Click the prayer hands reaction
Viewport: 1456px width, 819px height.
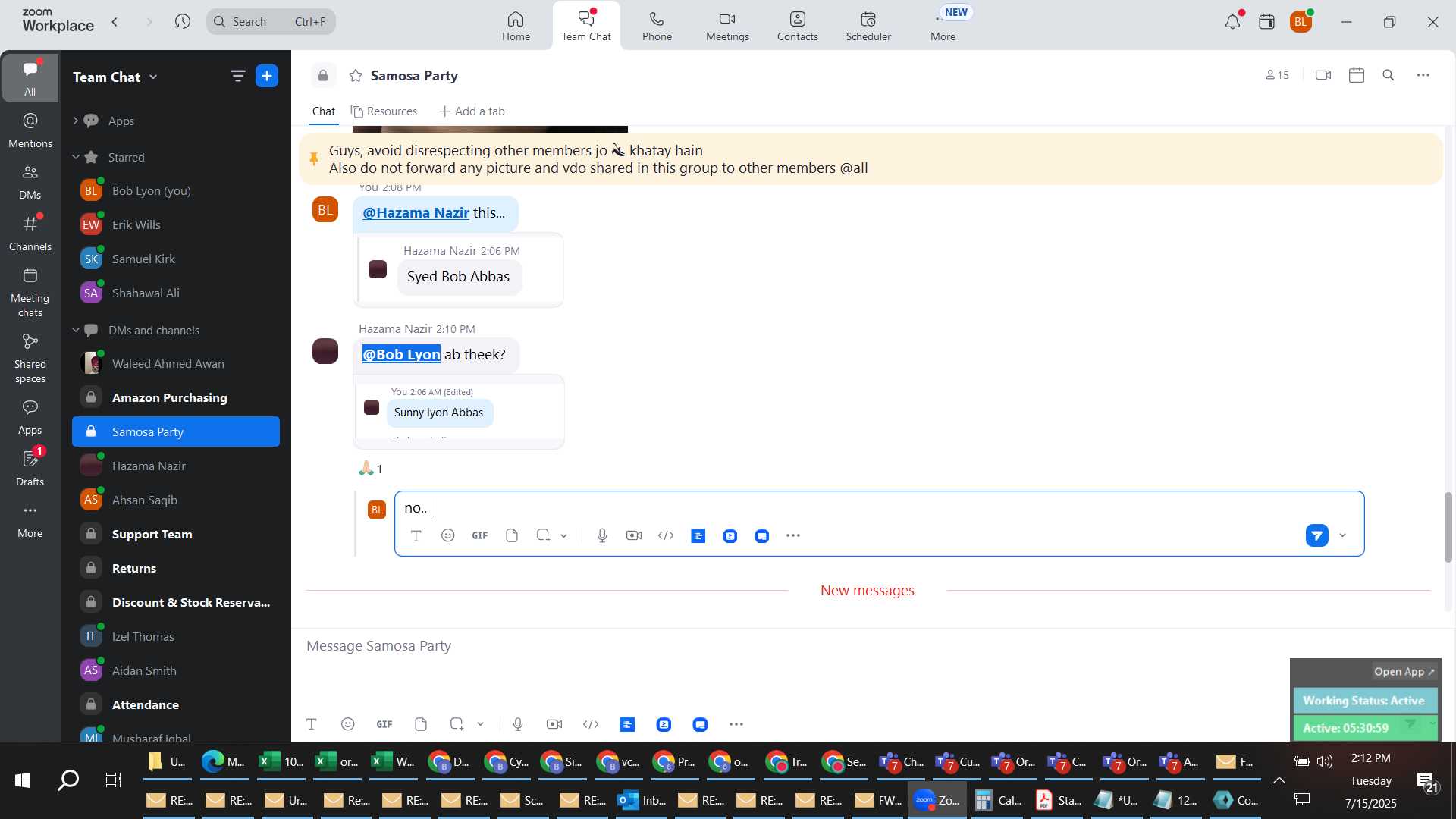(371, 469)
